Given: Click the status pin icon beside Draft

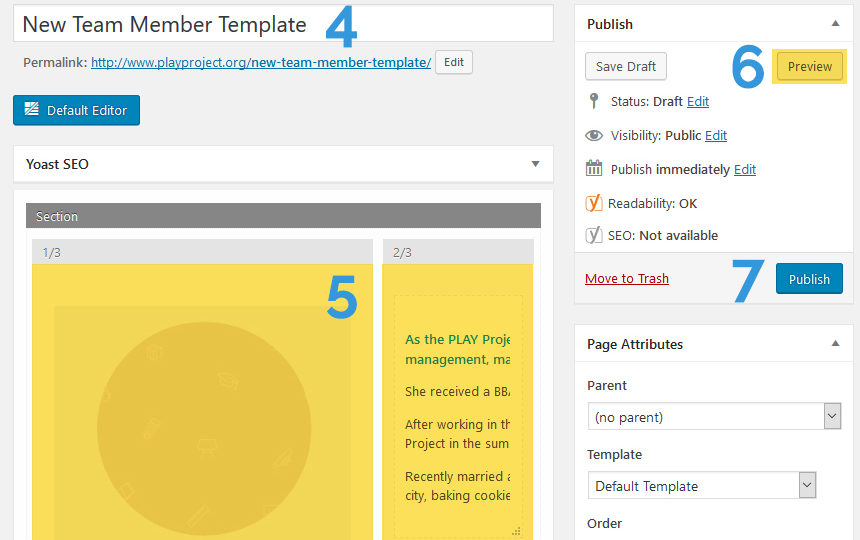Looking at the screenshot, I should (x=593, y=101).
